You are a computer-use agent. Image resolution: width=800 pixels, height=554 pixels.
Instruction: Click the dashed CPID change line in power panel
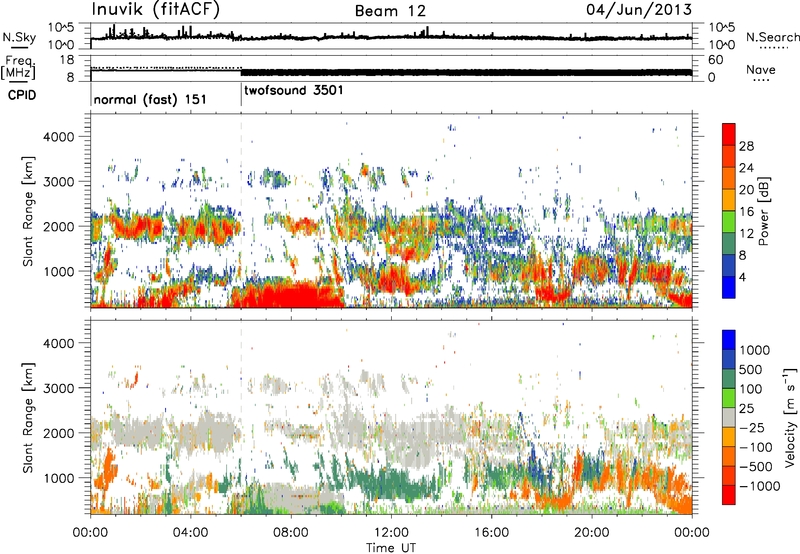pos(241,211)
